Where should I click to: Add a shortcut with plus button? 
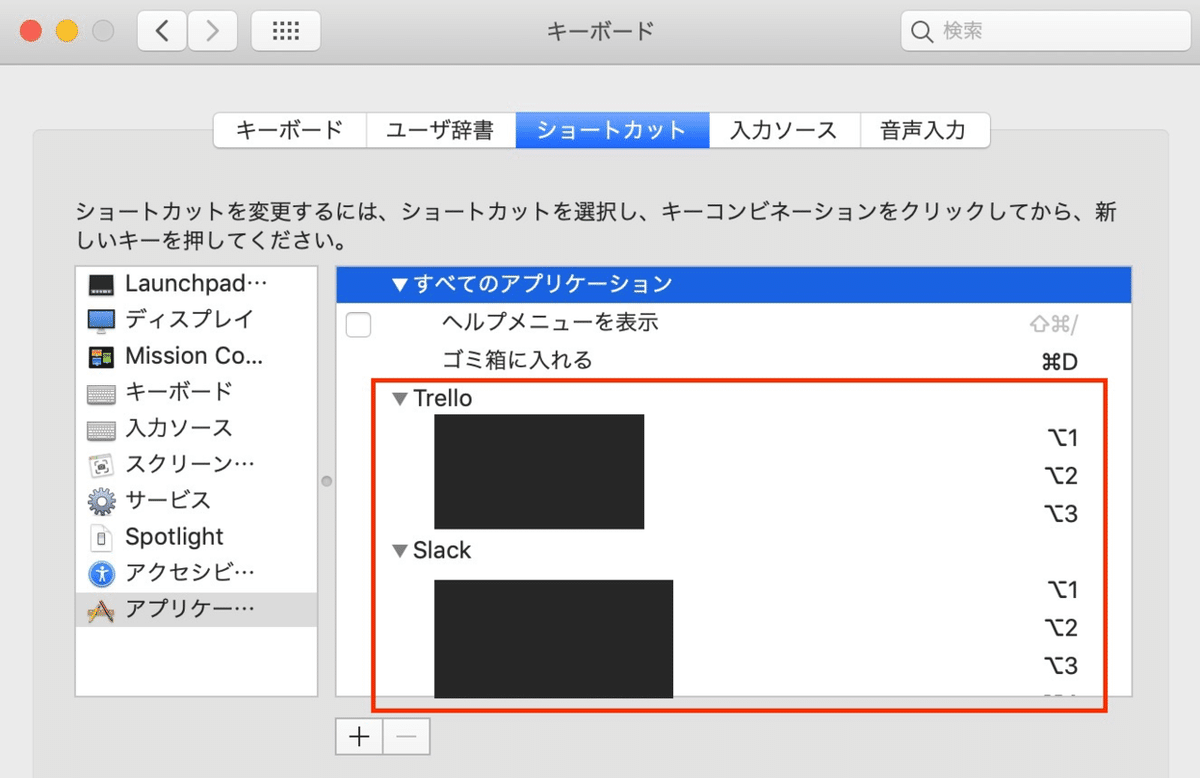360,738
